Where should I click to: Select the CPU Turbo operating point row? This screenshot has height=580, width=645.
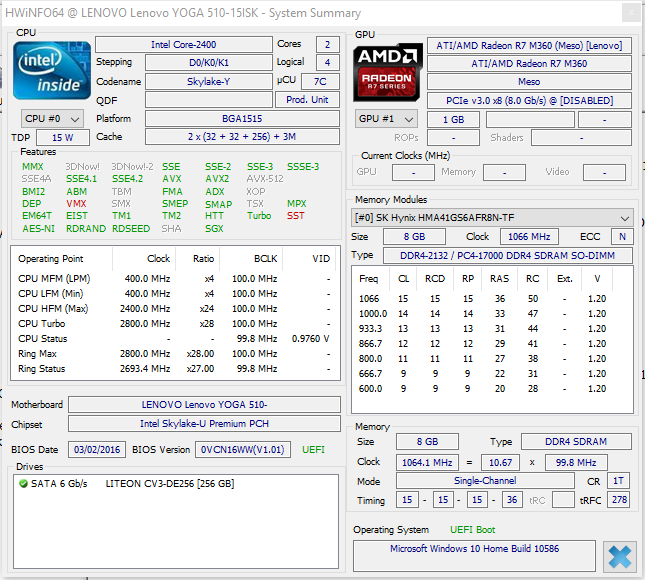pyautogui.click(x=174, y=324)
